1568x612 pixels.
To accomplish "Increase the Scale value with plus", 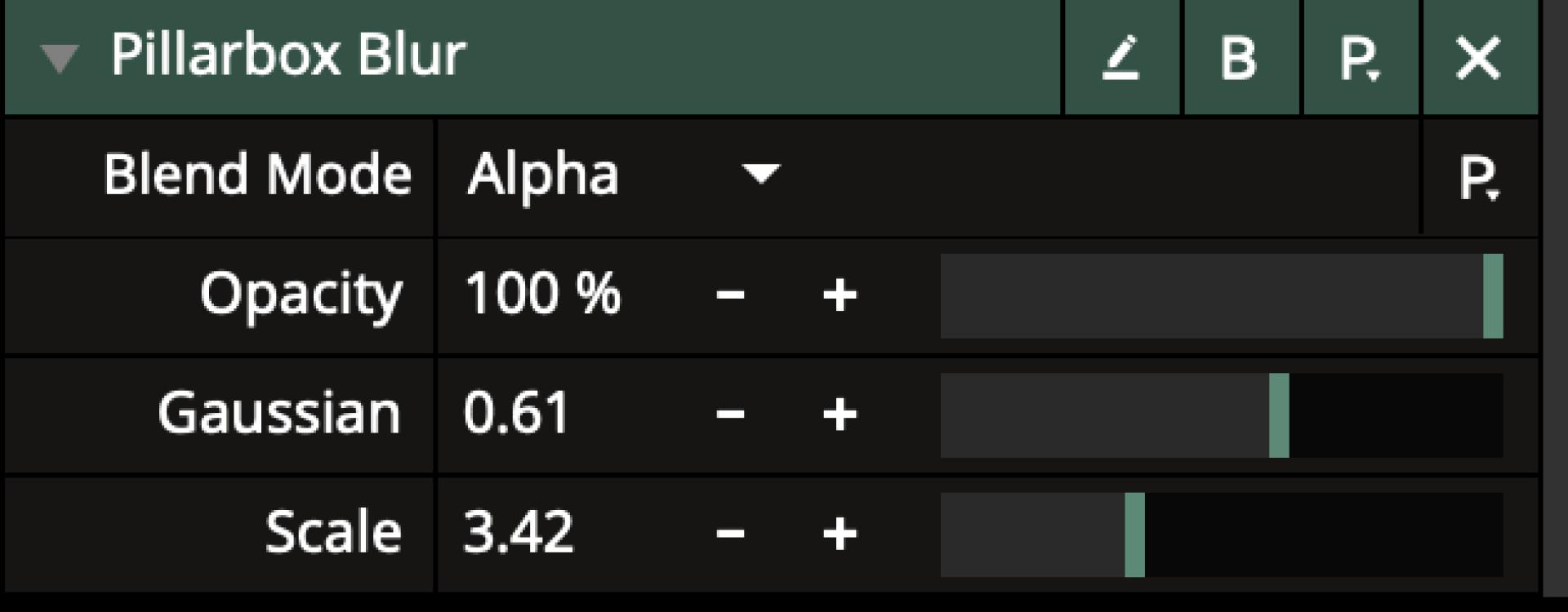I will pyautogui.click(x=840, y=534).
